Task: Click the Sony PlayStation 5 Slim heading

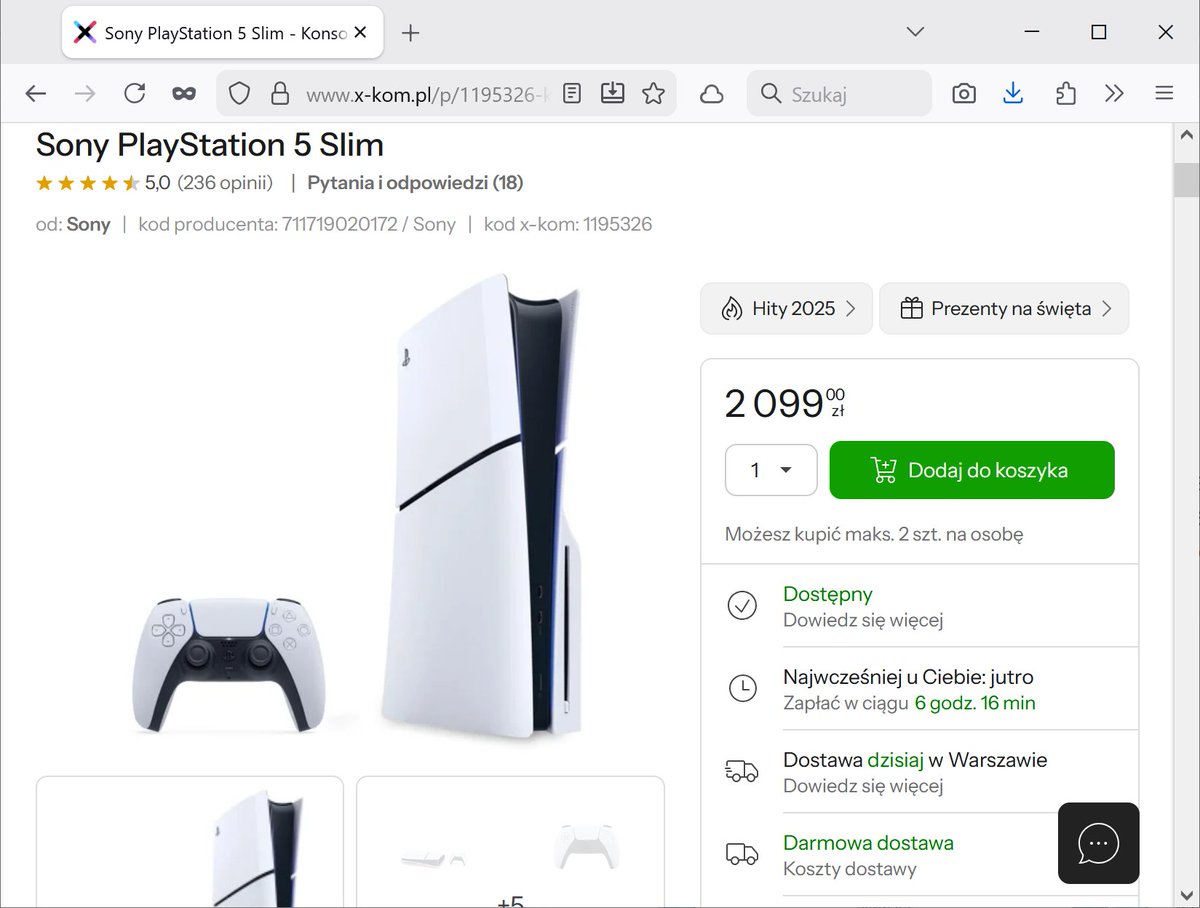Action: [210, 144]
